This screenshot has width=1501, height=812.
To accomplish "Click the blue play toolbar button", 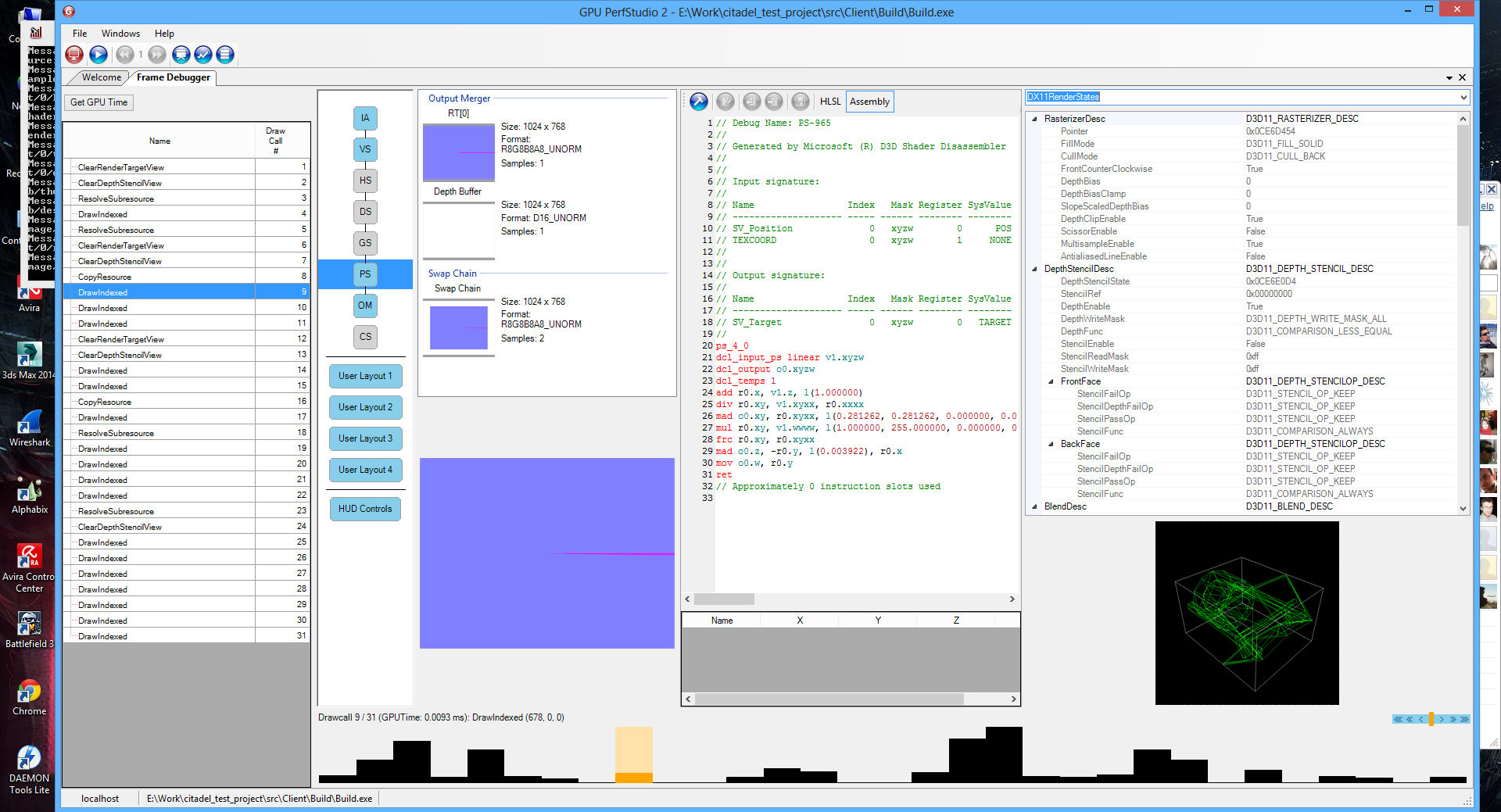I will pyautogui.click(x=98, y=54).
